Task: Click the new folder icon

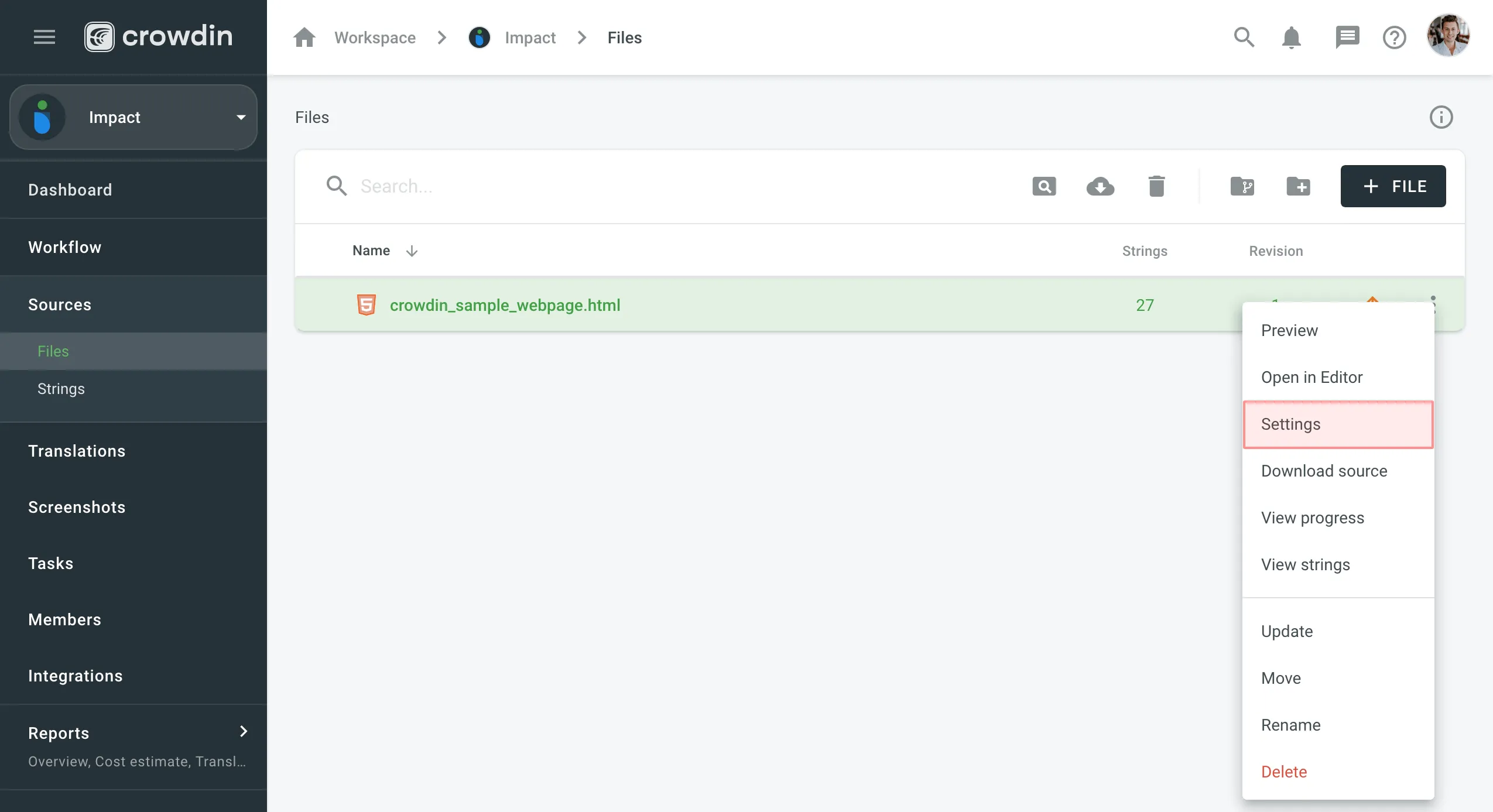Action: (x=1298, y=187)
